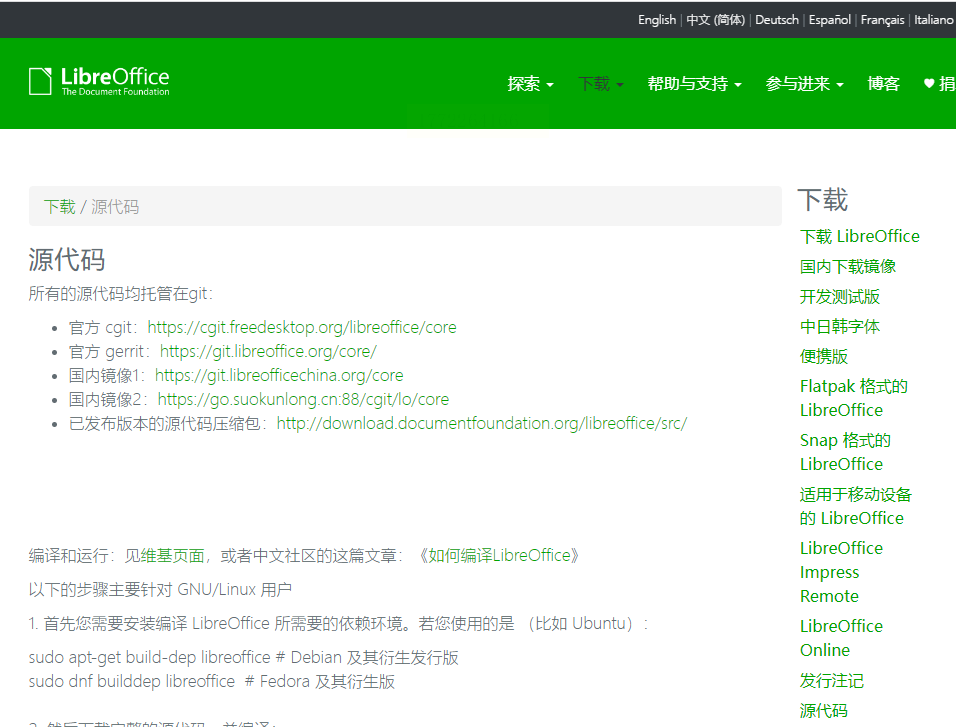Open sidebar link 适用于移动设备的 LibreOffice
This screenshot has height=727, width=956.
pos(855,506)
